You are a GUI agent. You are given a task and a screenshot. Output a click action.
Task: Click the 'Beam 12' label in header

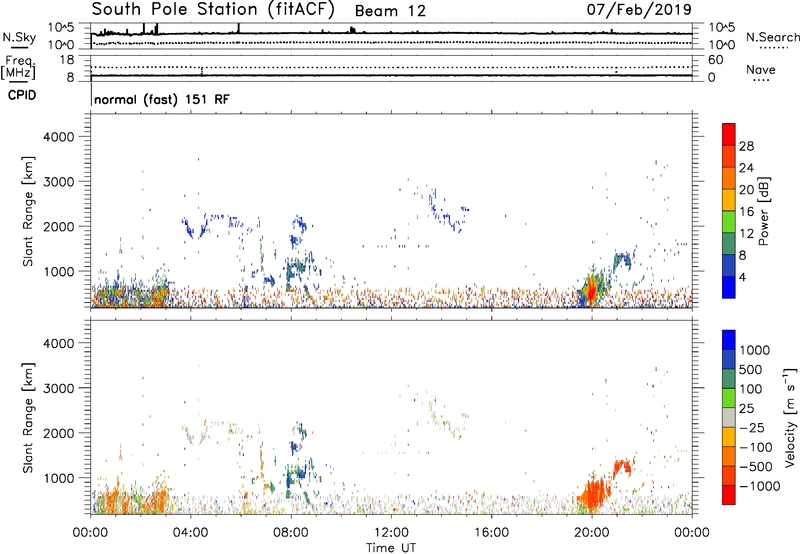pos(390,11)
